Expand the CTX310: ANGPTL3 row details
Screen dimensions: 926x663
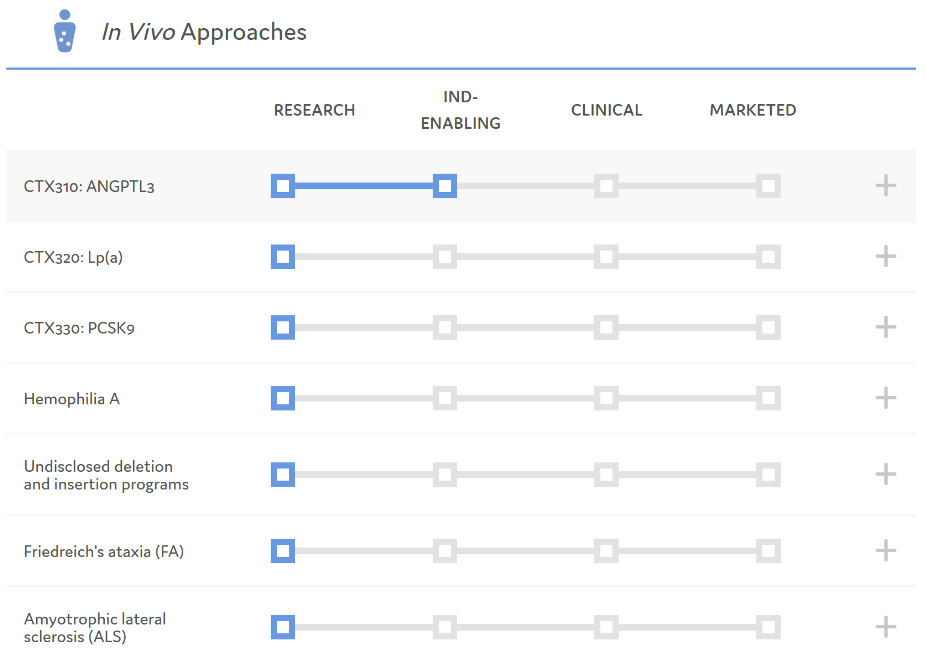(885, 186)
